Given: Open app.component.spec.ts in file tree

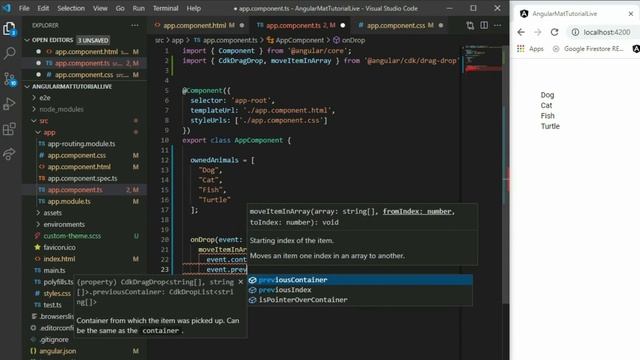Looking at the screenshot, I should point(82,178).
